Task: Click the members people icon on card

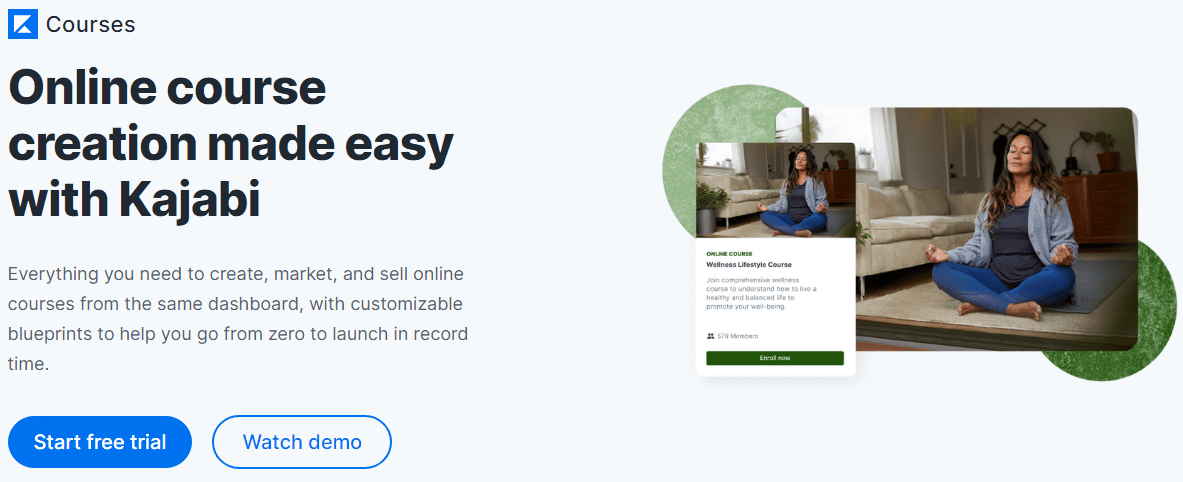Action: click(711, 336)
